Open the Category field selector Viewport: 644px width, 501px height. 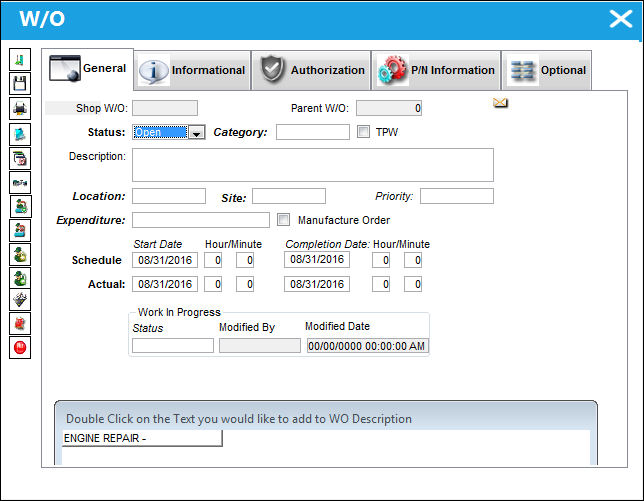tap(313, 132)
